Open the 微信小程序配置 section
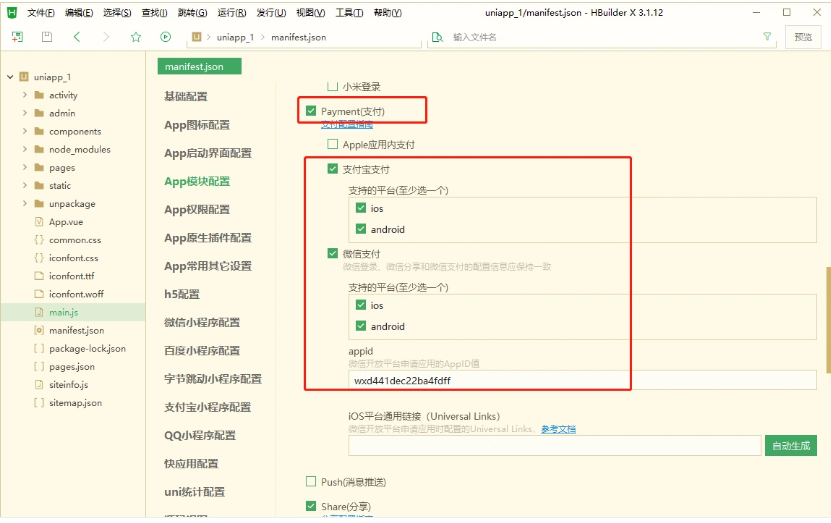Image resolution: width=831 pixels, height=523 pixels. (x=202, y=322)
